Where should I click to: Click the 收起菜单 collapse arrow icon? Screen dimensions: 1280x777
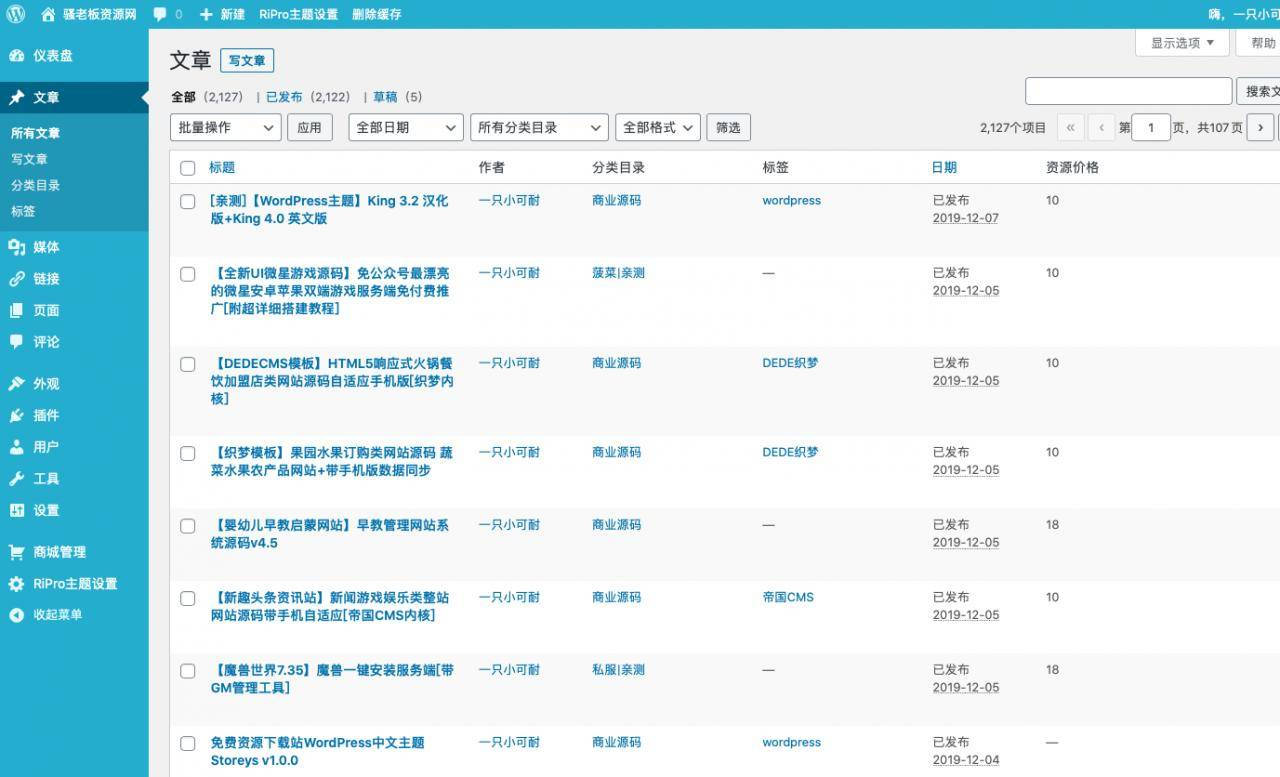point(17,615)
